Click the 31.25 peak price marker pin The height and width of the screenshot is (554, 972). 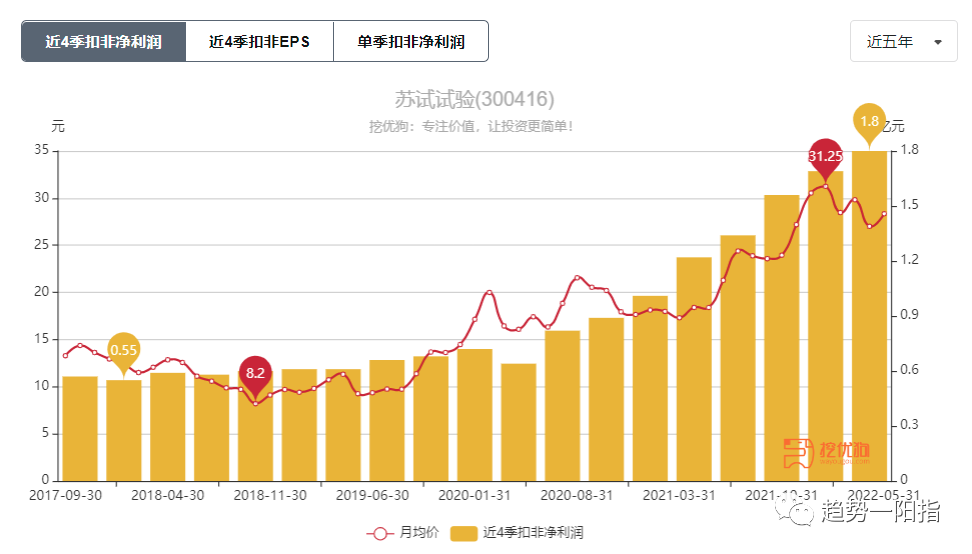pos(825,159)
